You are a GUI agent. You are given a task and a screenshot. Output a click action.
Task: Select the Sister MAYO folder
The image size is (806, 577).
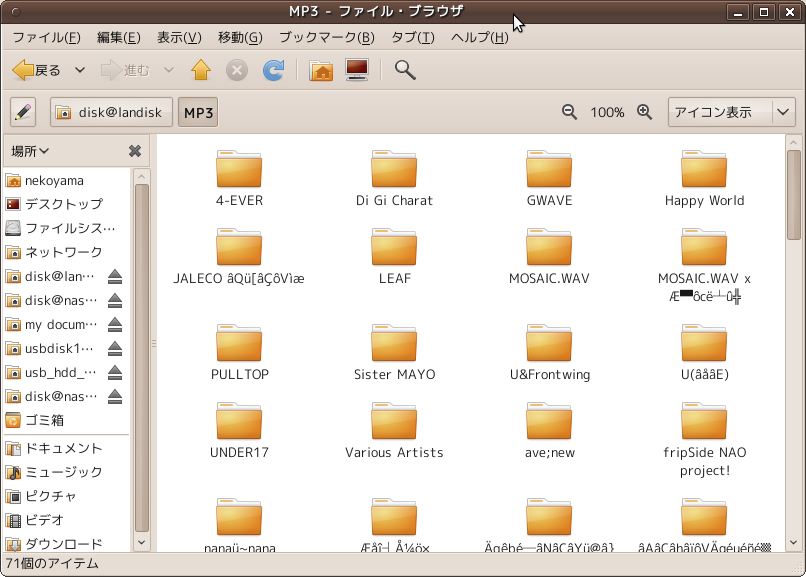click(x=394, y=343)
